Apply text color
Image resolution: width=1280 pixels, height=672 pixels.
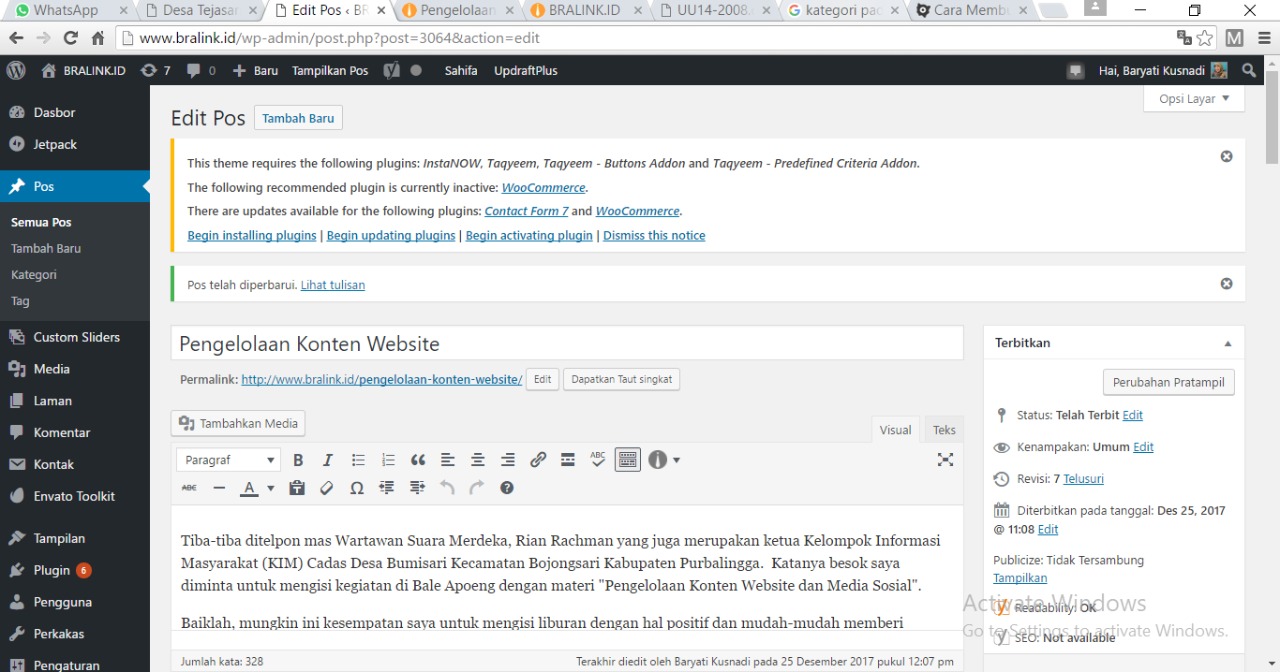[x=249, y=488]
